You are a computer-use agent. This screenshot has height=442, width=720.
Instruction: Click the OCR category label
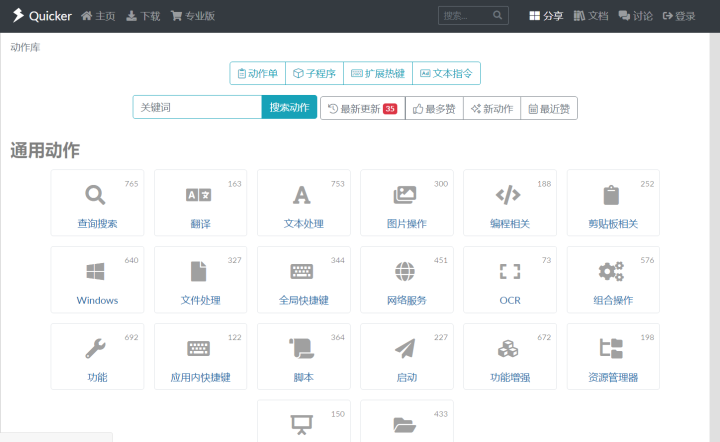click(510, 300)
